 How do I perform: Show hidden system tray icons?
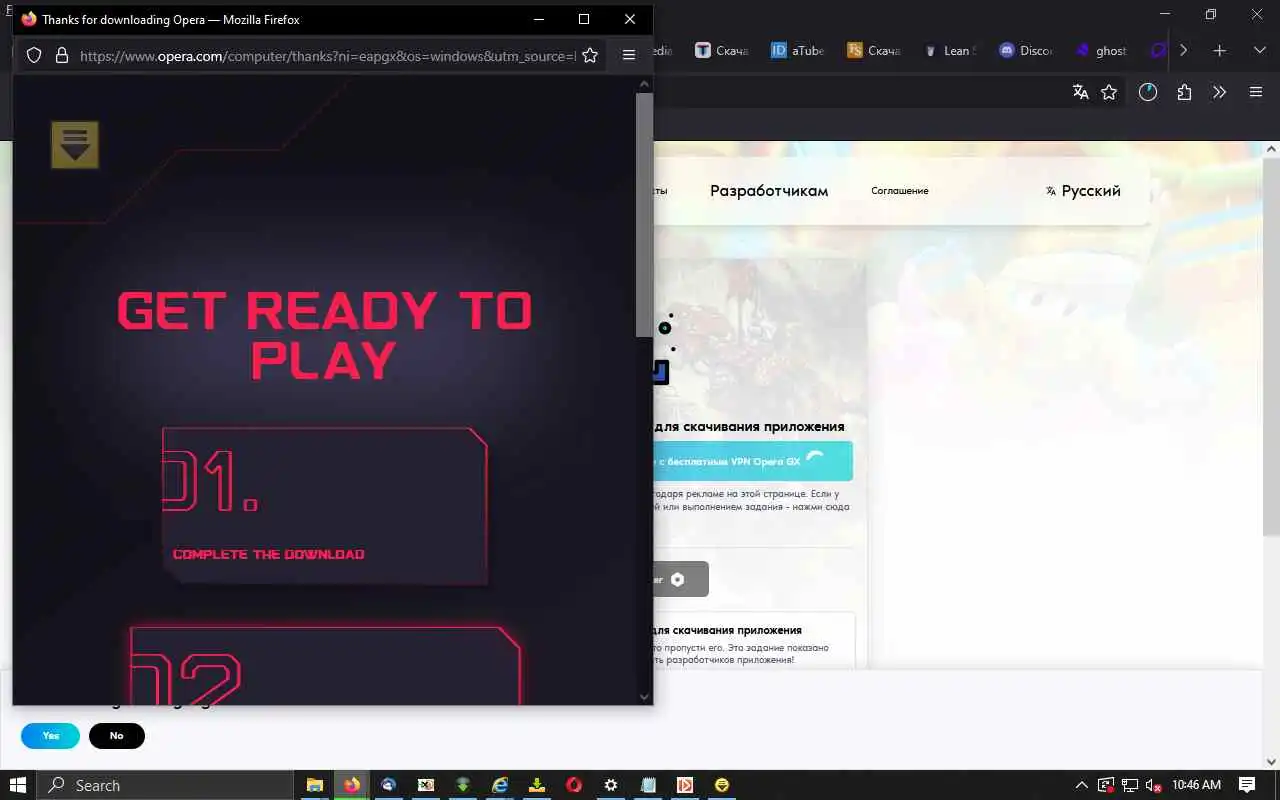(x=1081, y=785)
